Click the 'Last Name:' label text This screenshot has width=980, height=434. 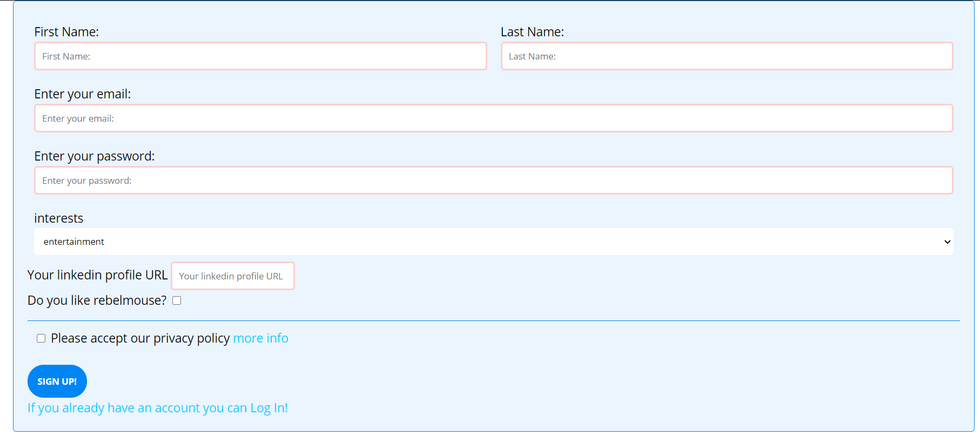pyautogui.click(x=532, y=32)
